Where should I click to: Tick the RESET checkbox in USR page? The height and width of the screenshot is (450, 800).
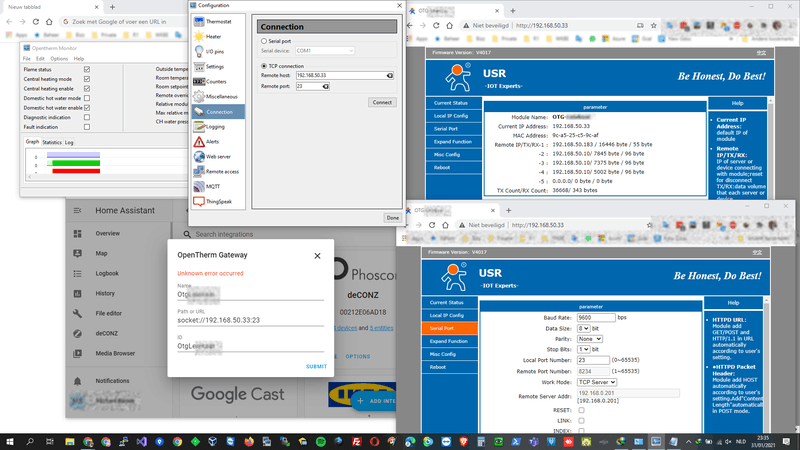coord(581,410)
